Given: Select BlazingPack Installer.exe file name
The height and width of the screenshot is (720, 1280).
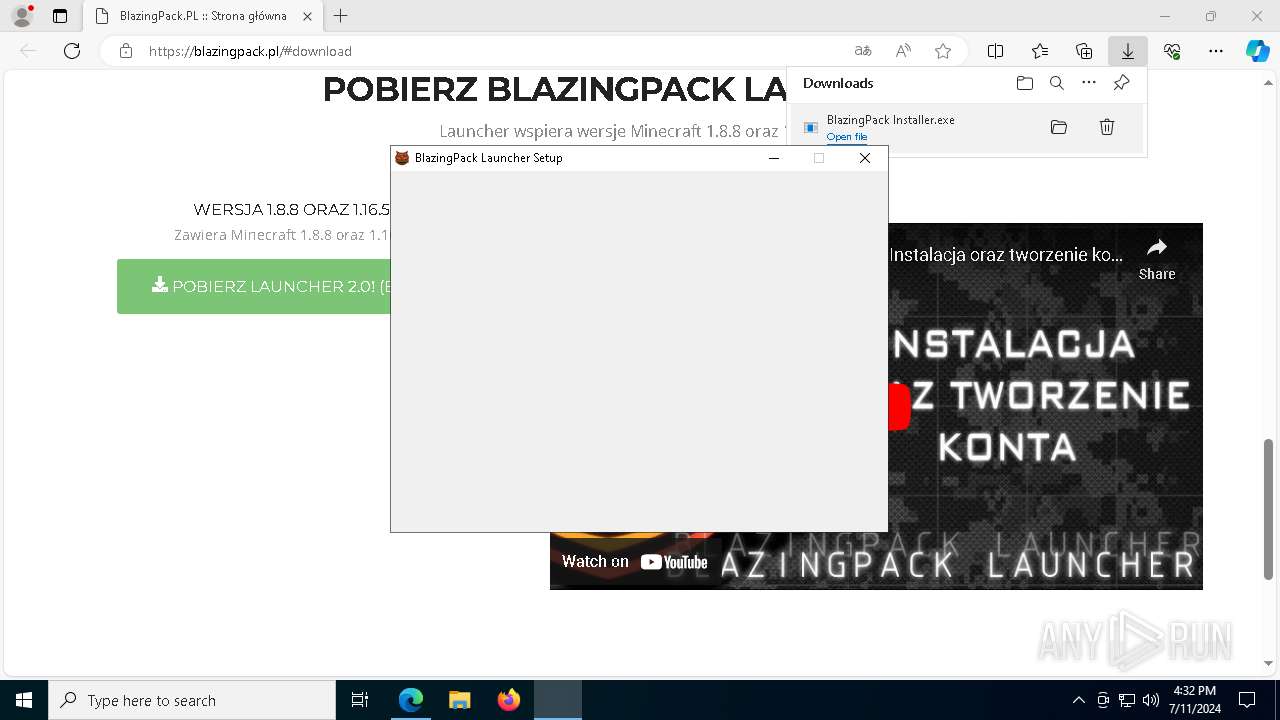Looking at the screenshot, I should pyautogui.click(x=890, y=120).
